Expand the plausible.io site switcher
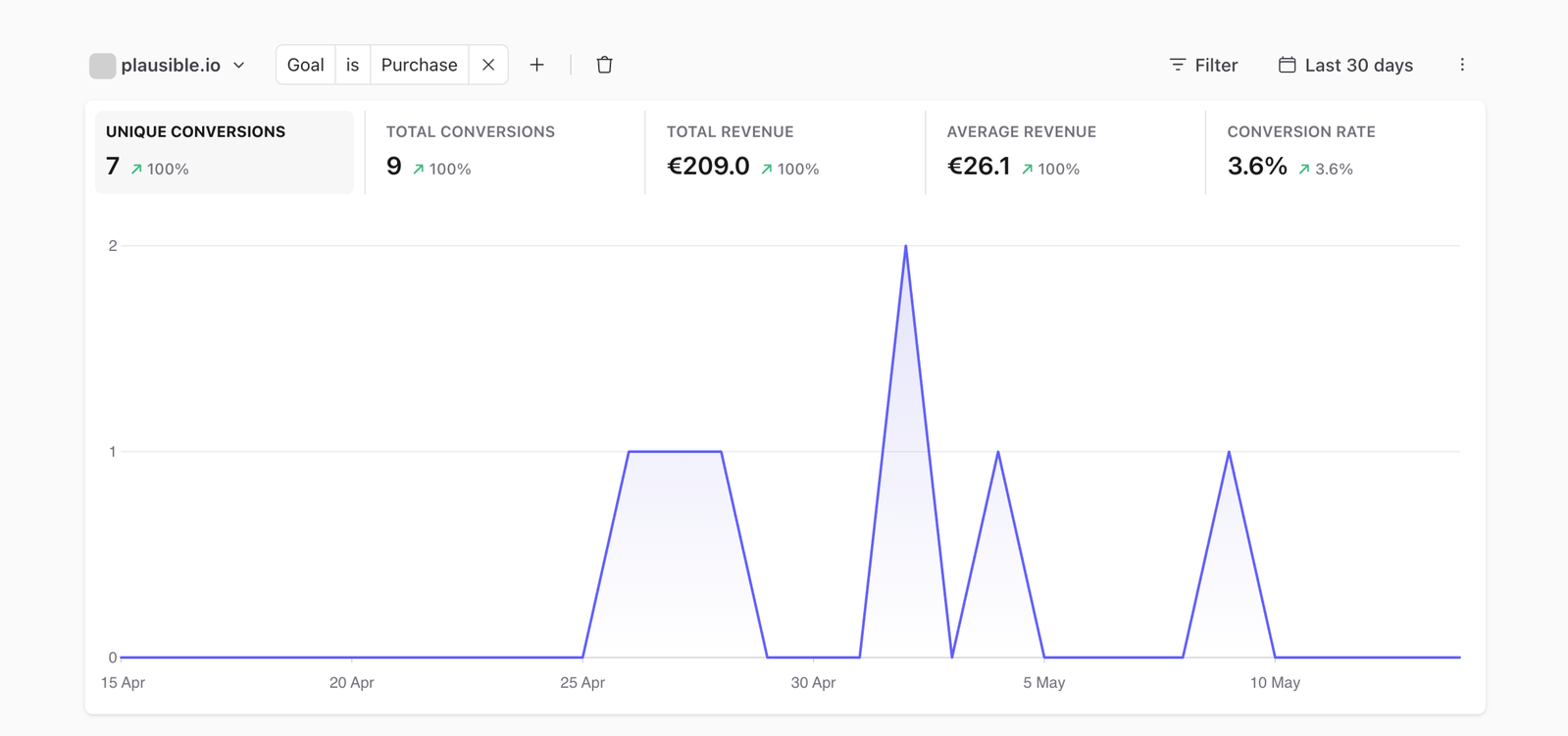Image resolution: width=1568 pixels, height=736 pixels. click(168, 66)
